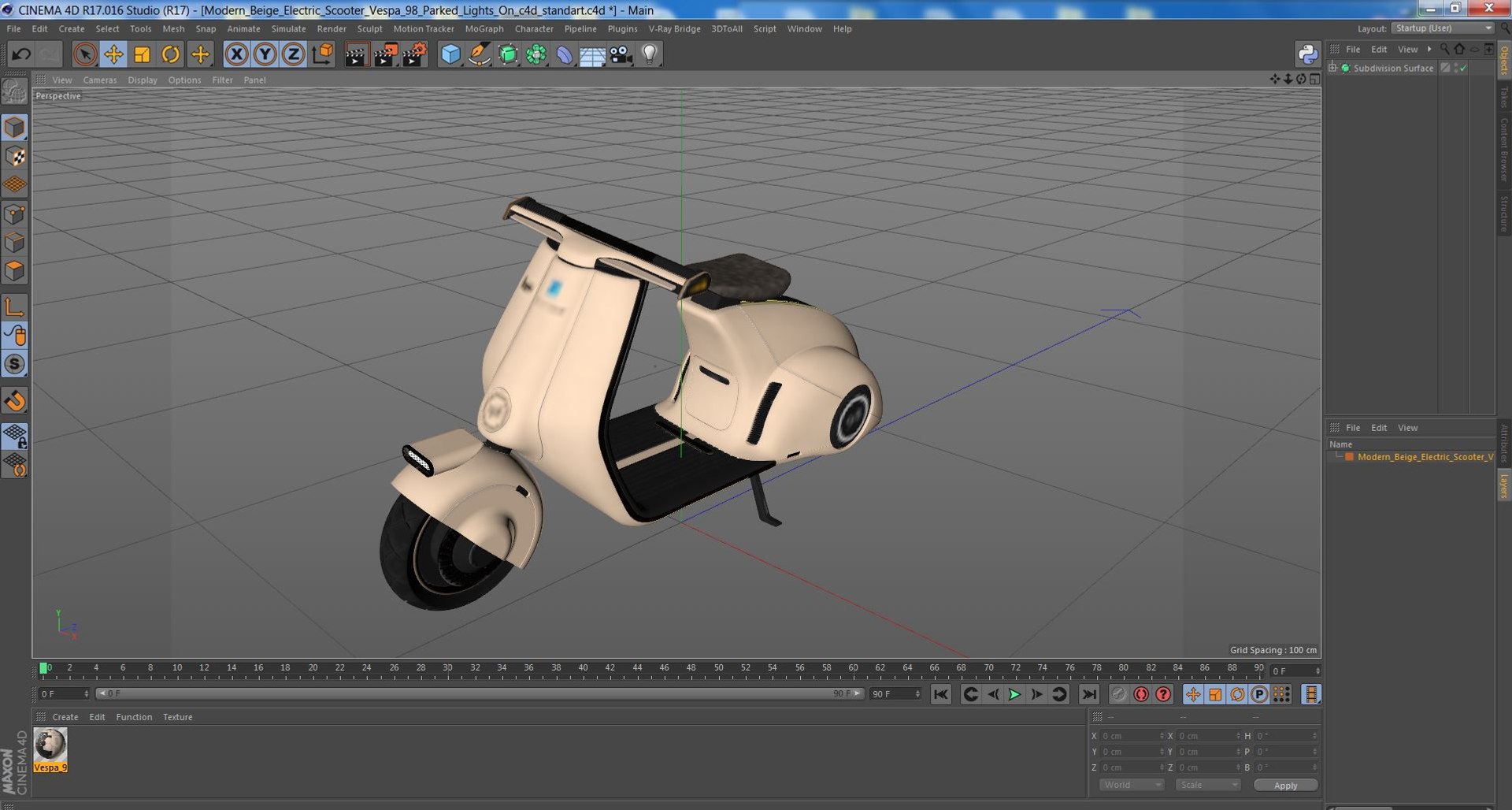Image resolution: width=1512 pixels, height=810 pixels.
Task: Click the preview range slider bar
Action: tap(479, 693)
